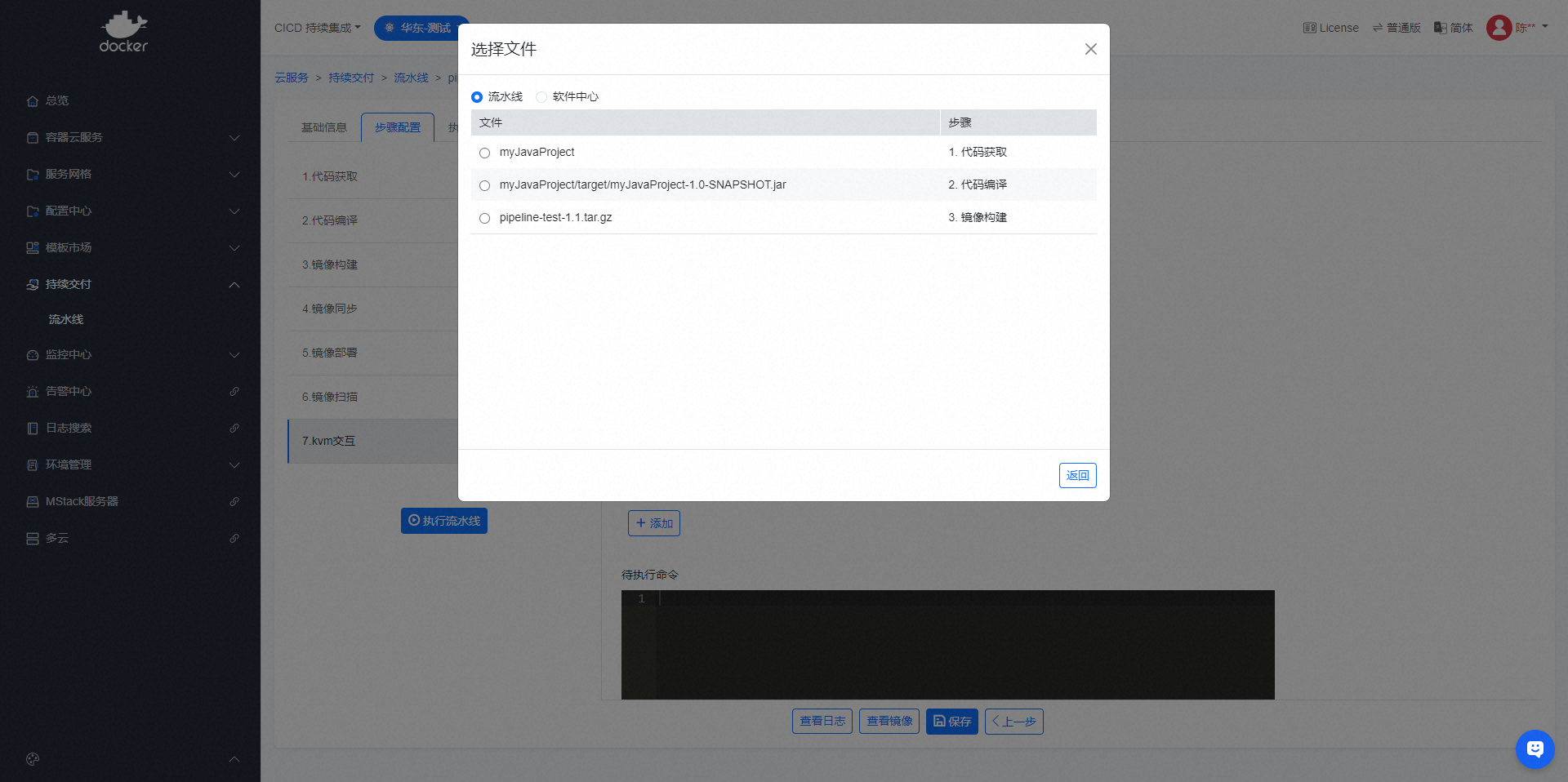Click the theme palette icon in sidebar bottom
The height and width of the screenshot is (782, 1568).
(33, 759)
